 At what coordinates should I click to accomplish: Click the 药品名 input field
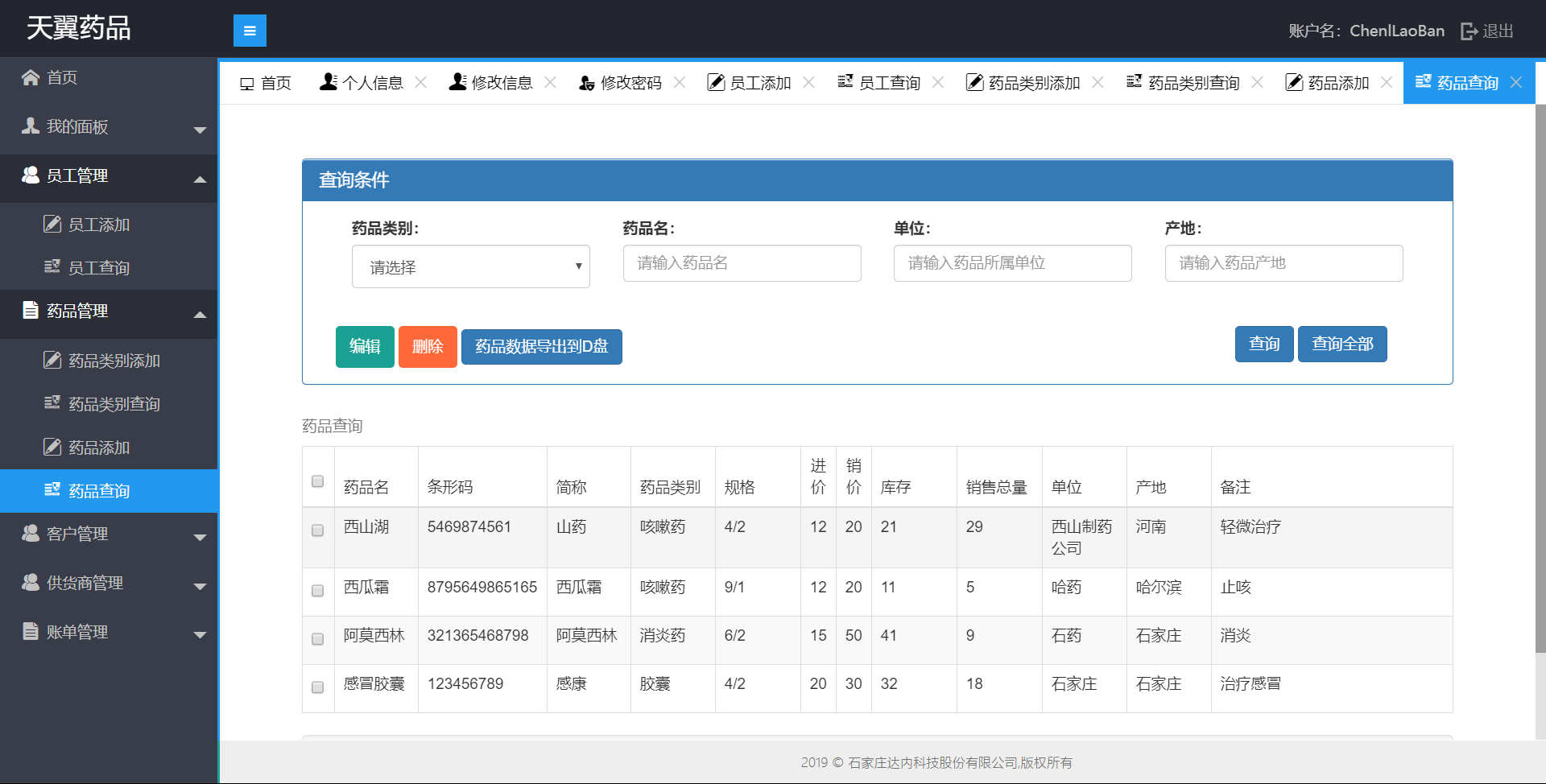tap(742, 263)
